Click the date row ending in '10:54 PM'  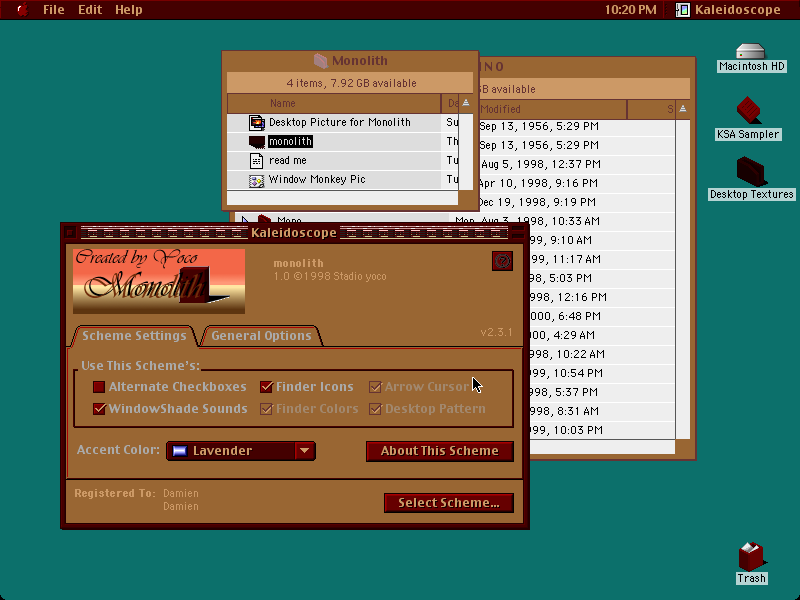click(566, 373)
